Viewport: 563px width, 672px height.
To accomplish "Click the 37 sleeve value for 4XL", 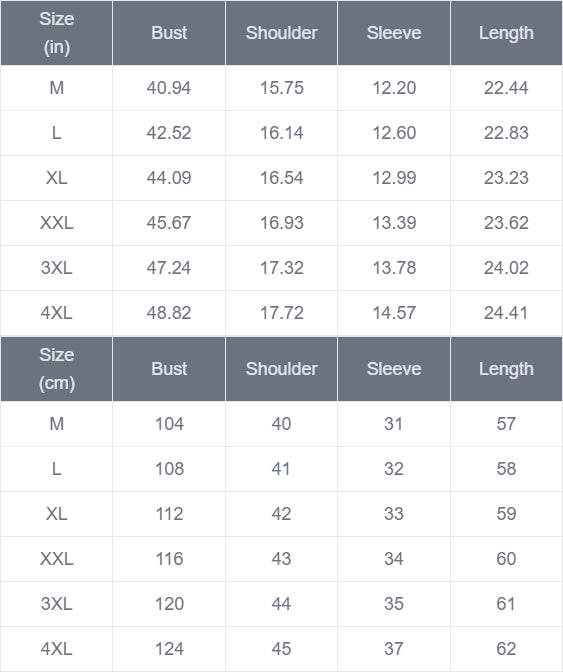I will click(394, 649).
